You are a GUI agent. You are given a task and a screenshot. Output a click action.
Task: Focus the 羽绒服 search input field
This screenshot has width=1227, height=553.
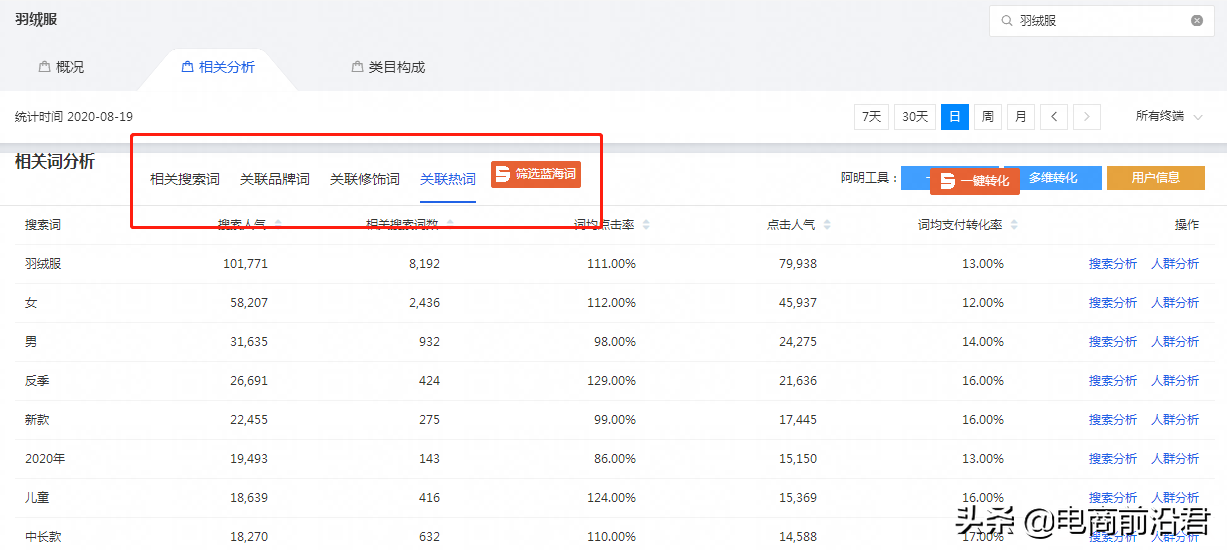pyautogui.click(x=1102, y=20)
